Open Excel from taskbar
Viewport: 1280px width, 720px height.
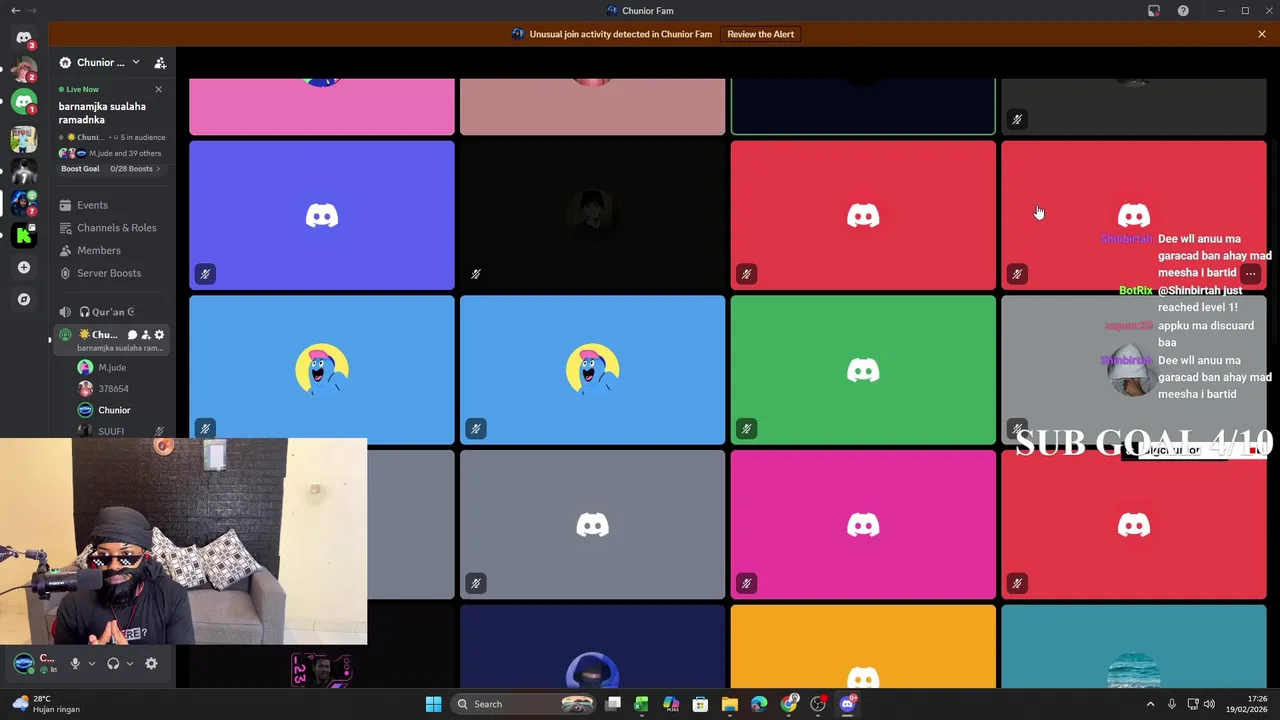coord(641,704)
